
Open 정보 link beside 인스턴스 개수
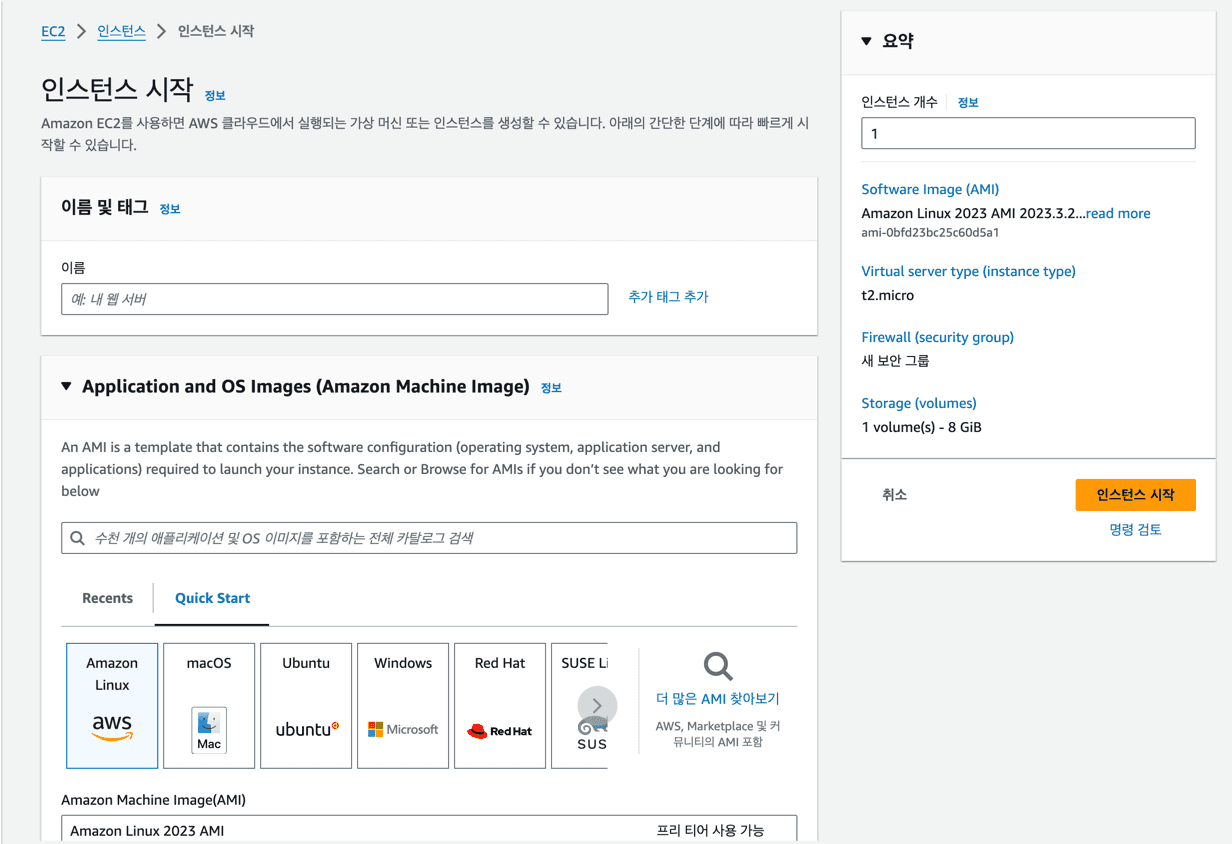[x=968, y=102]
